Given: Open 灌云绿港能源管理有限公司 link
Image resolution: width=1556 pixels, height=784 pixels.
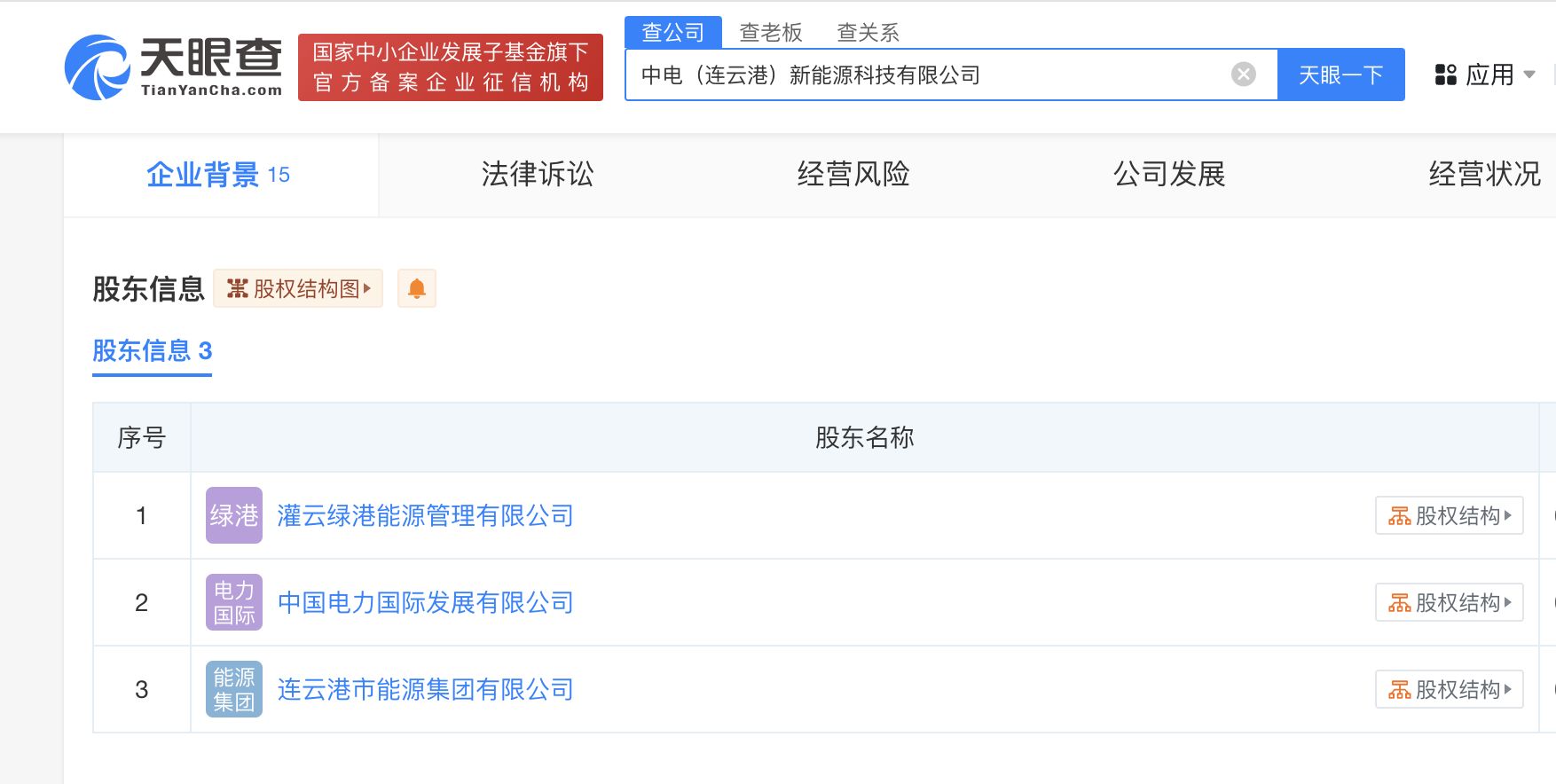Looking at the screenshot, I should pyautogui.click(x=426, y=515).
